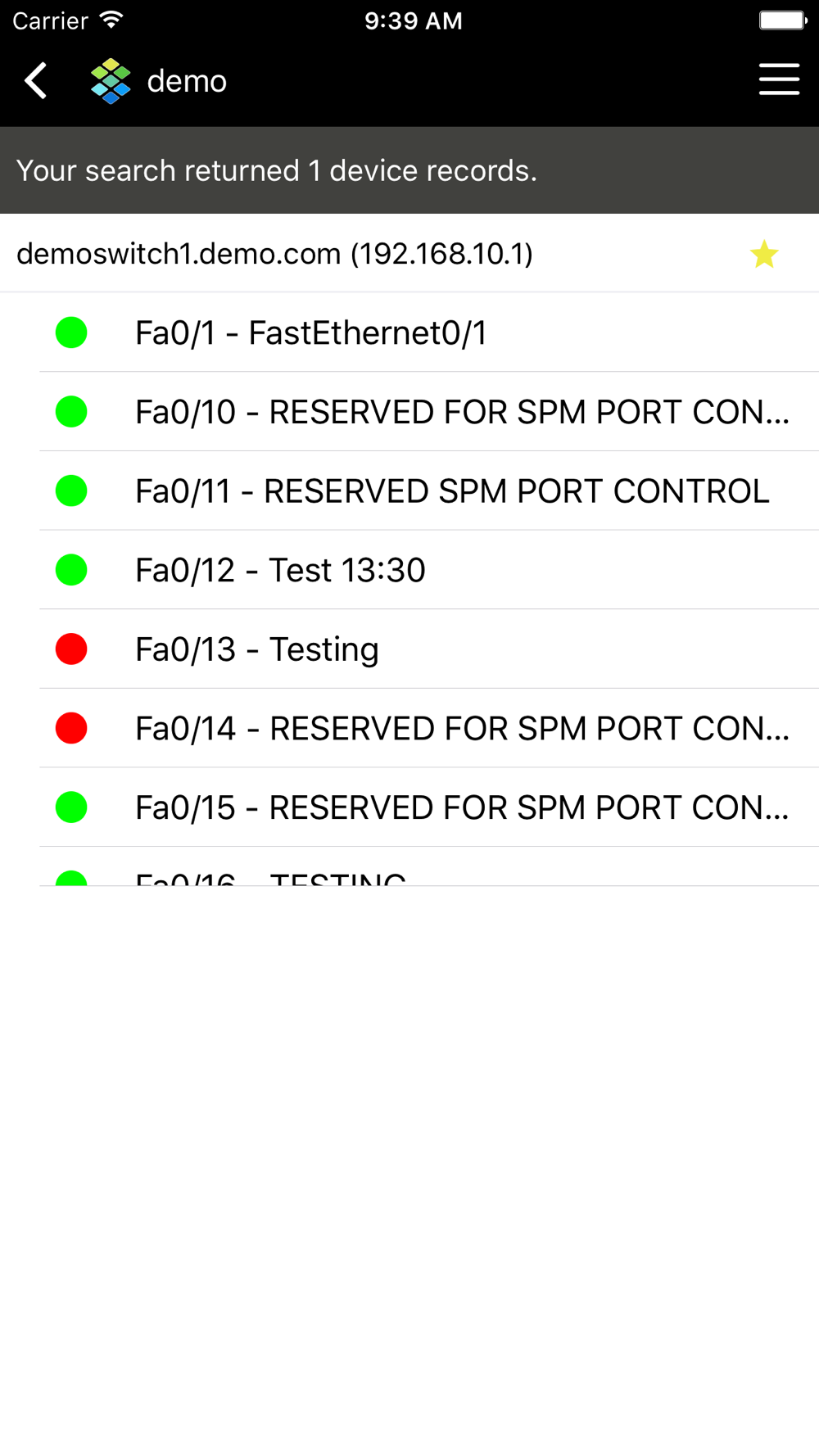This screenshot has height=1456, width=819.
Task: Open the Fa0/12 - Test 13:30 port
Action: click(x=280, y=570)
